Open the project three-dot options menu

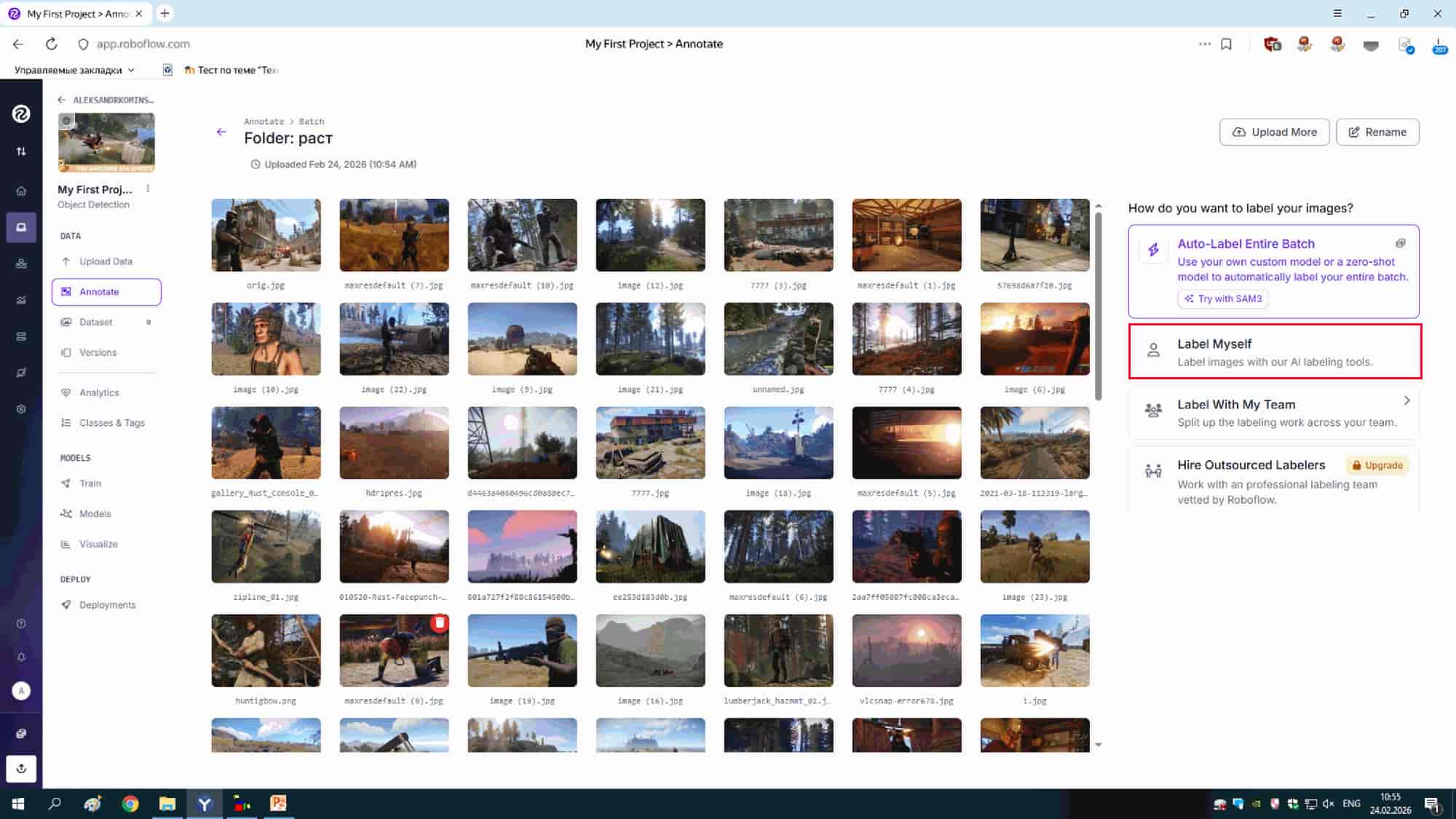[148, 189]
